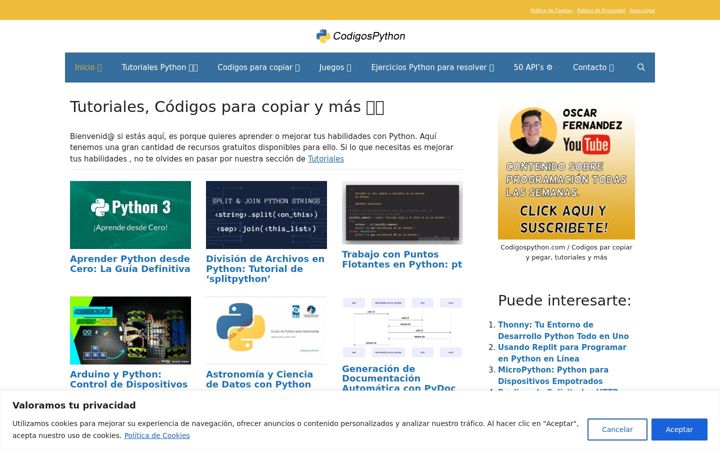Open MicroPython para Dispositivos Empotrados link
This screenshot has height=450, width=720.
pos(553,375)
